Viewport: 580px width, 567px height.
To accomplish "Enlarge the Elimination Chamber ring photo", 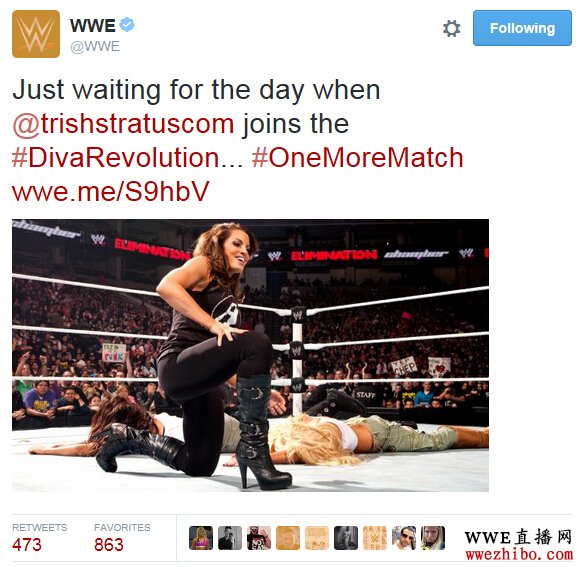I will (x=250, y=355).
